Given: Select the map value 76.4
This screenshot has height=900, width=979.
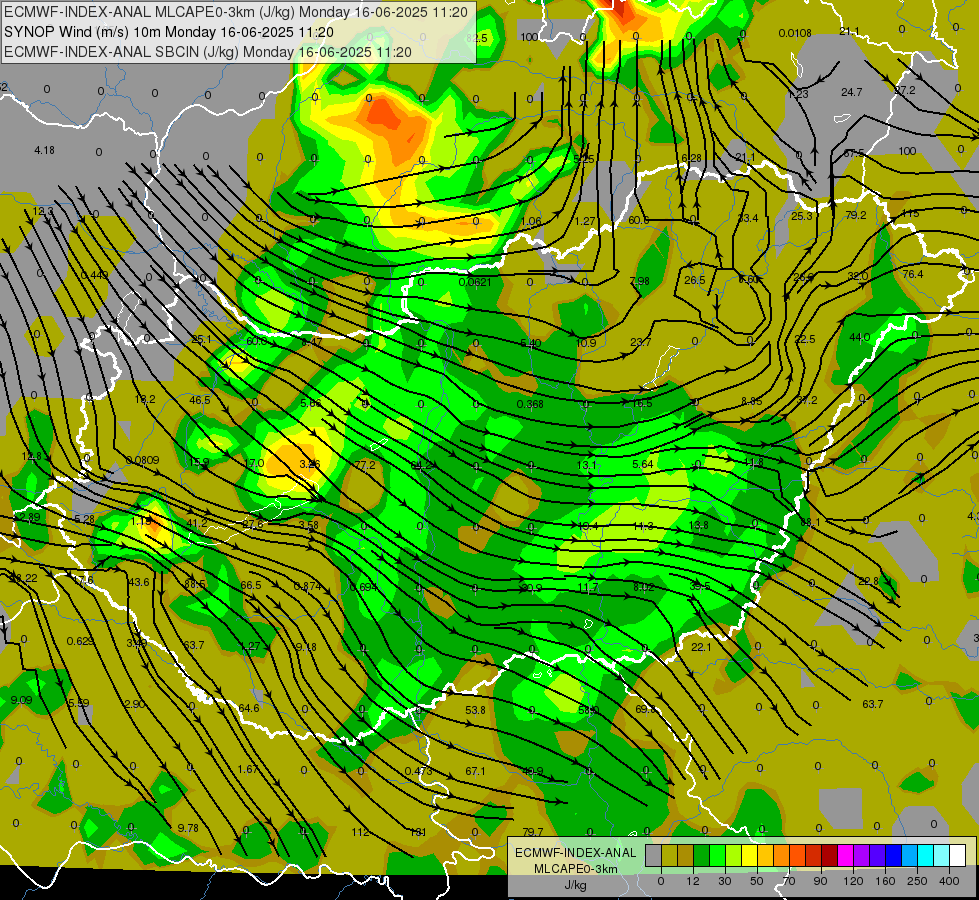Looking at the screenshot, I should [912, 275].
